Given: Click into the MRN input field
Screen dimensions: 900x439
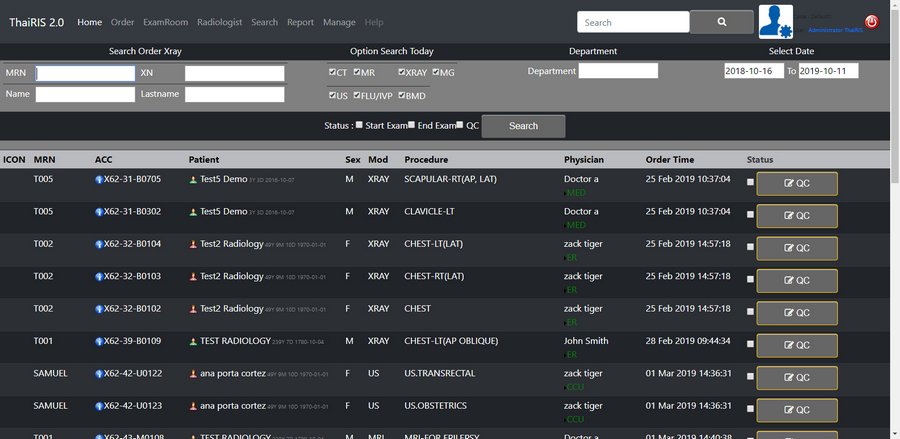Looking at the screenshot, I should pos(85,73).
